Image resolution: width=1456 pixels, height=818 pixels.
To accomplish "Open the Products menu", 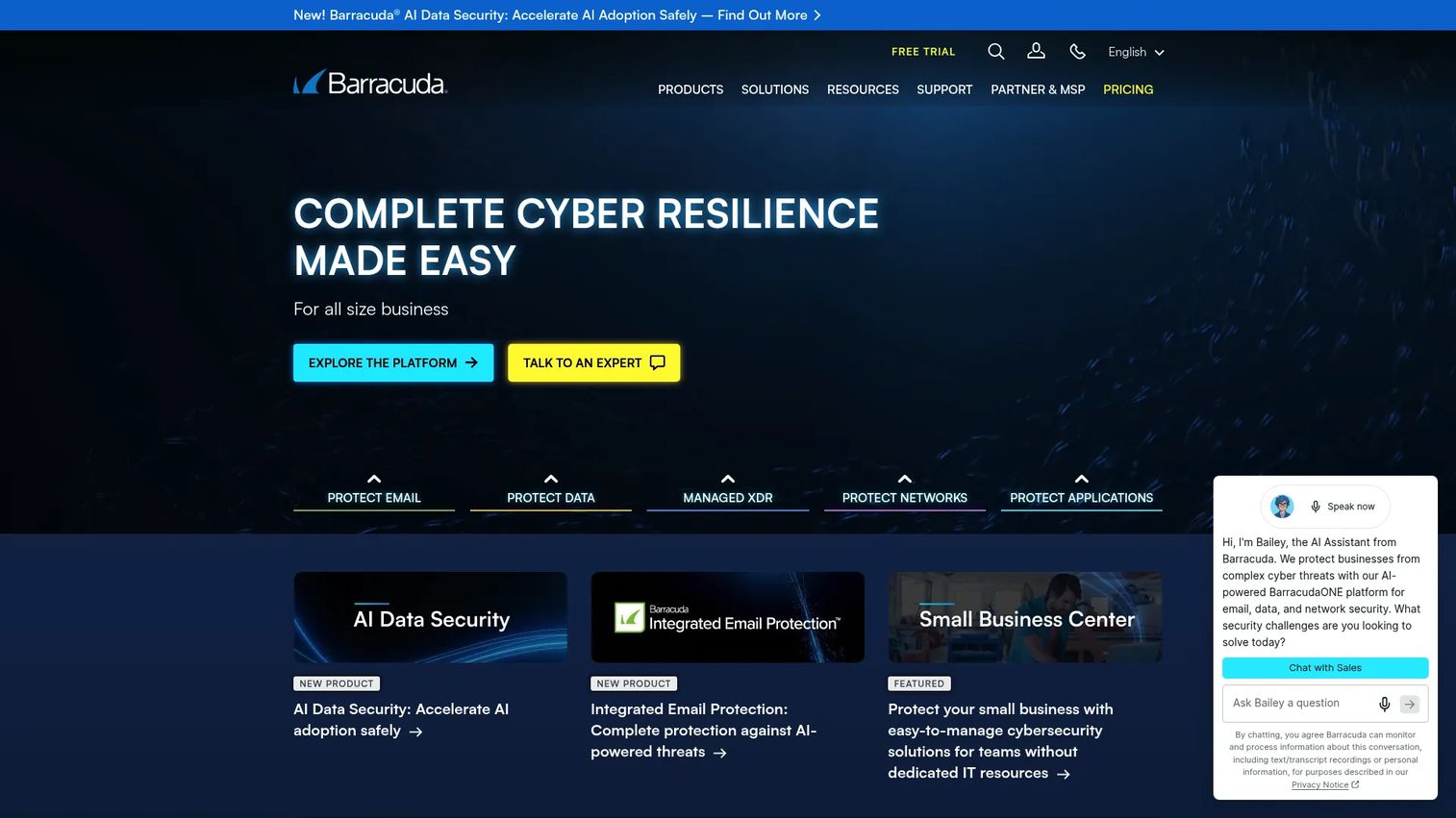I will [690, 89].
